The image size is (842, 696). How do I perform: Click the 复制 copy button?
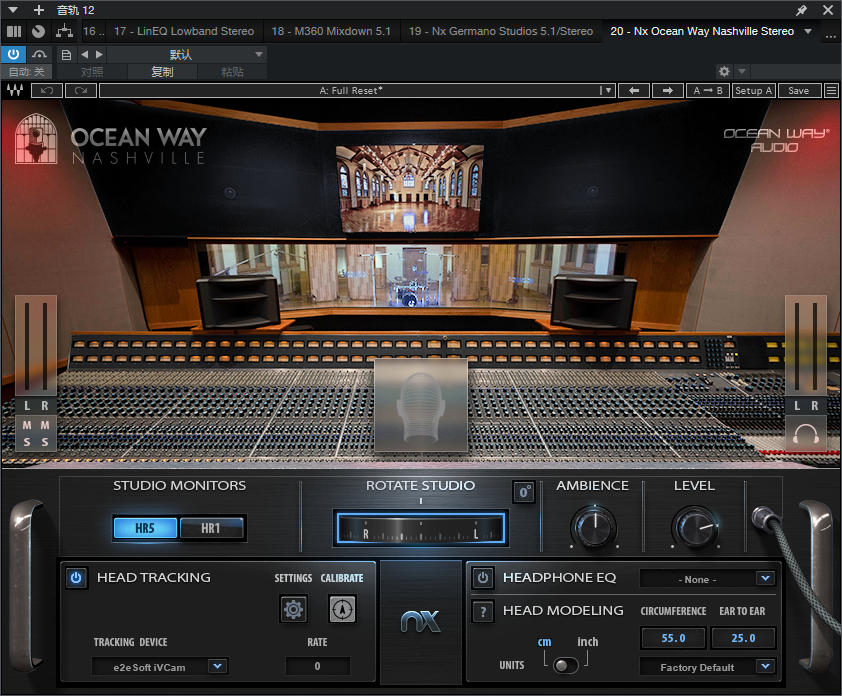(x=162, y=72)
